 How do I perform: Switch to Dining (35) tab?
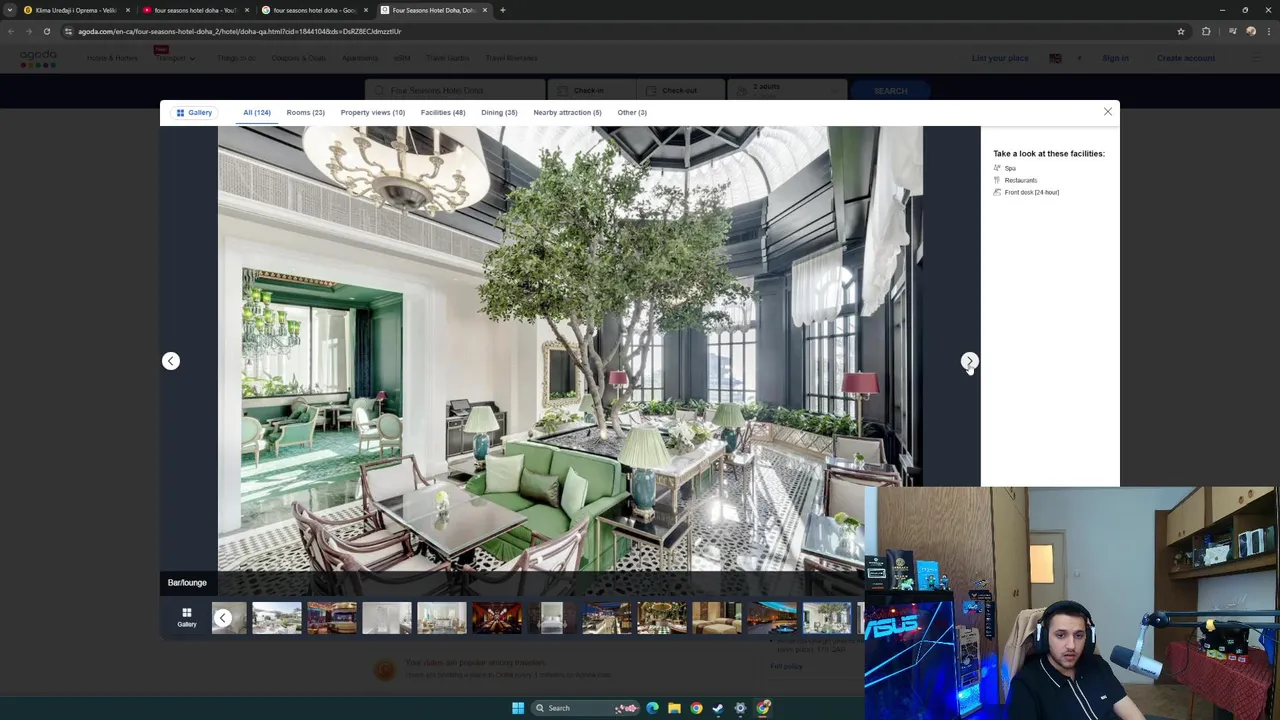tap(499, 113)
